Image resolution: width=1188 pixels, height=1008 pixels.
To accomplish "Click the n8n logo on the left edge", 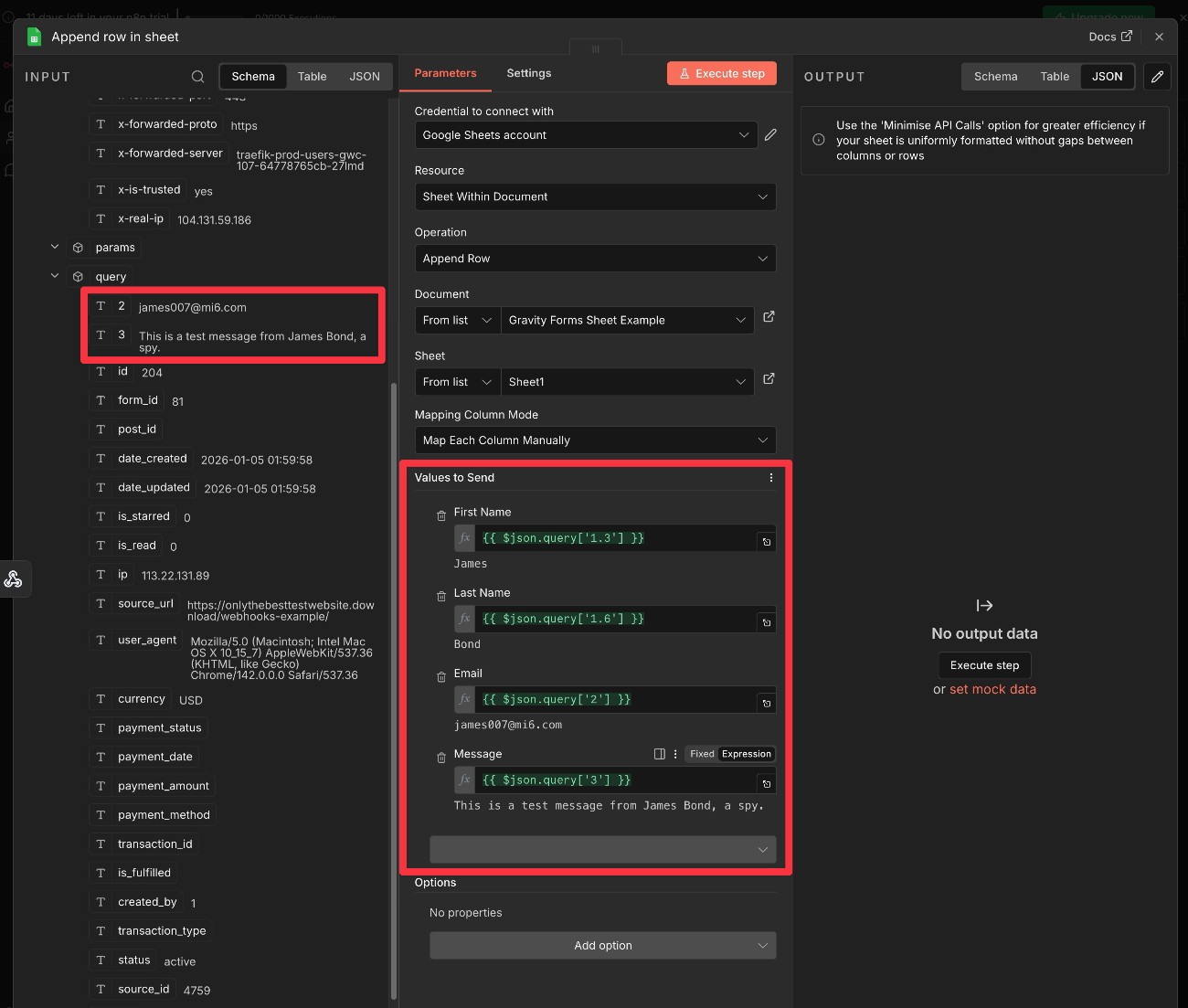I will 14,578.
